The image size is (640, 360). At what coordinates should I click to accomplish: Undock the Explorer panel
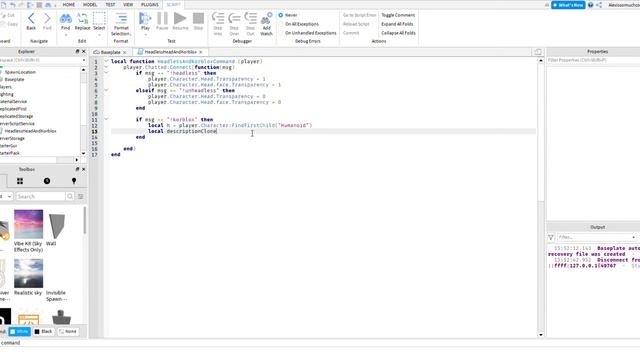click(77, 52)
